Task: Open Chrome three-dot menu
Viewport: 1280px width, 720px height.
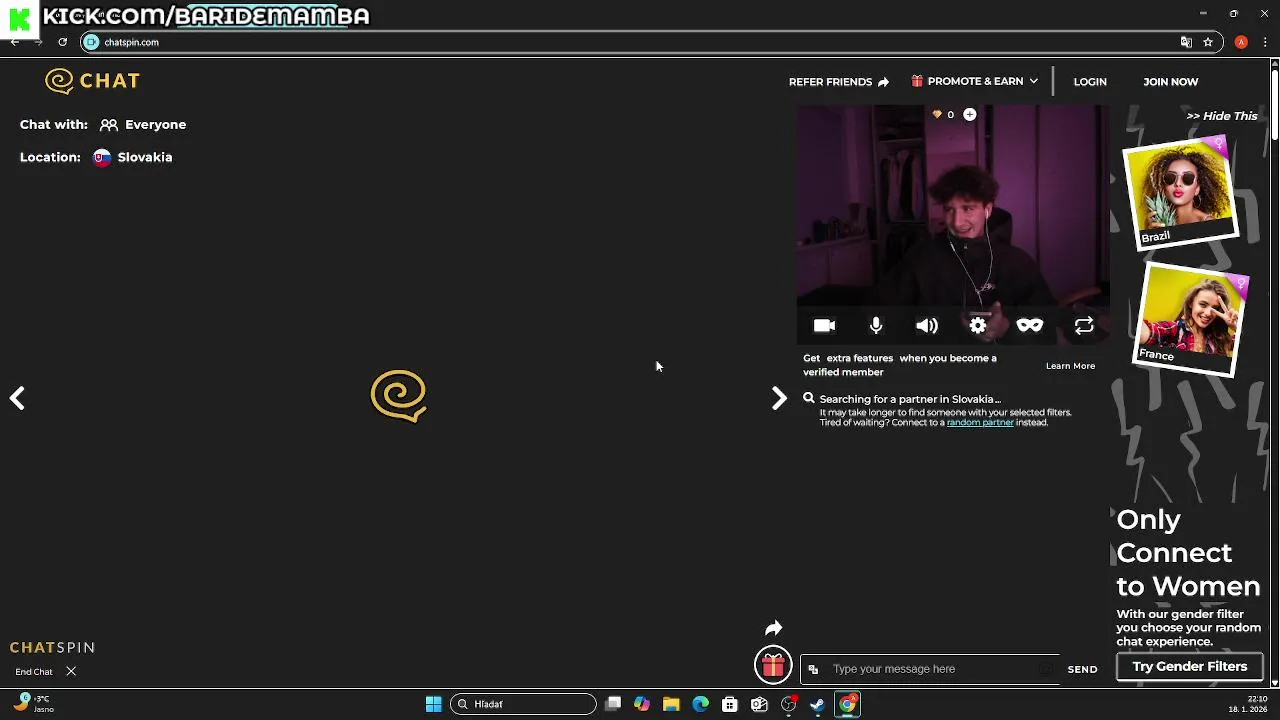Action: tap(1265, 42)
